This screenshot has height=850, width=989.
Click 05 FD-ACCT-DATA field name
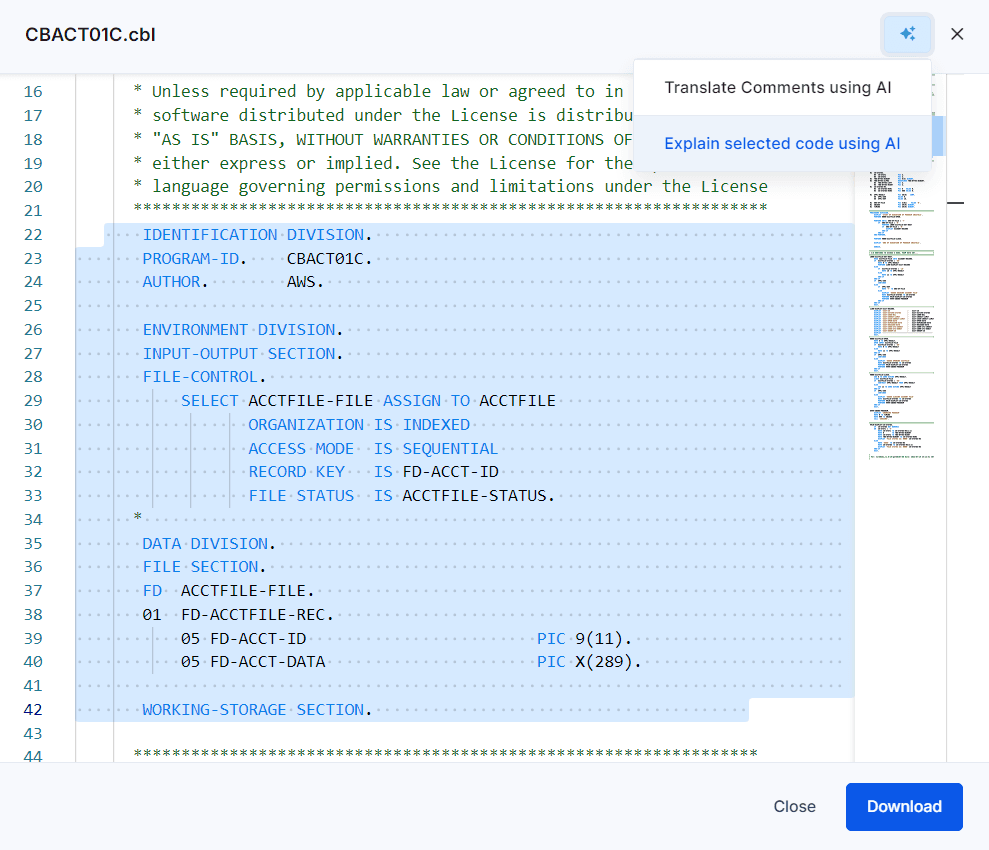253,662
